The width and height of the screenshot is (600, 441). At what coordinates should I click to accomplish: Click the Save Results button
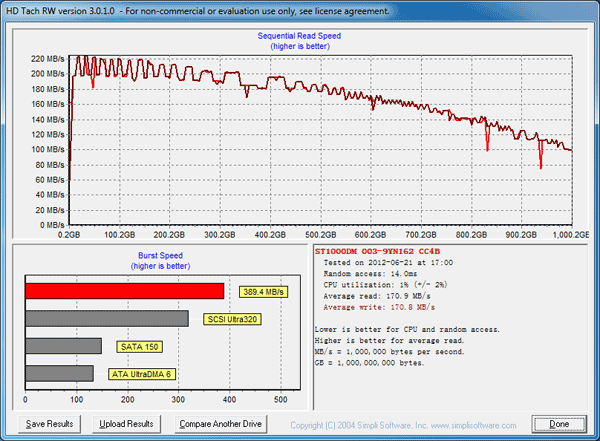click(48, 424)
